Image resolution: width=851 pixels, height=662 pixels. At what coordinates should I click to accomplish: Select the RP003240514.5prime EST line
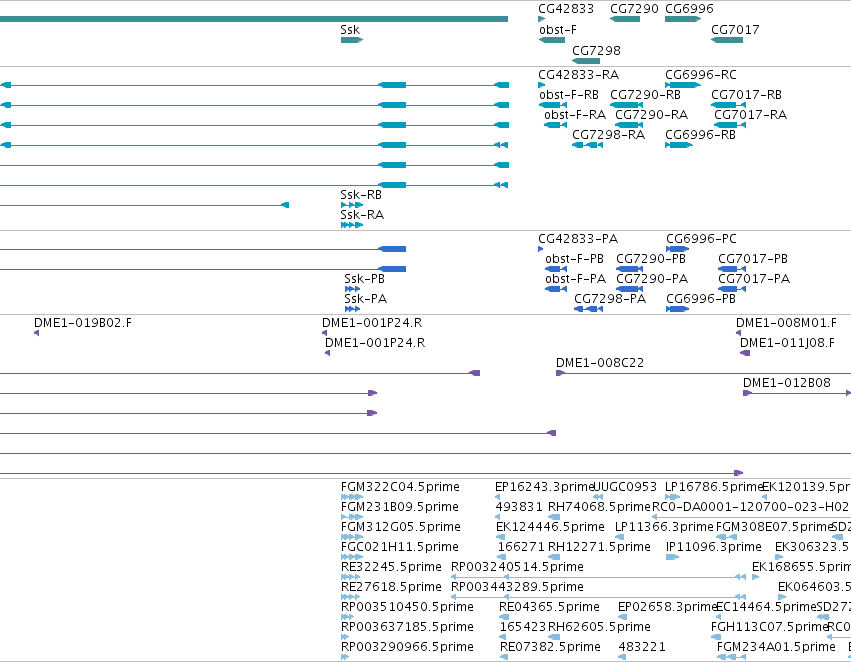(598, 577)
